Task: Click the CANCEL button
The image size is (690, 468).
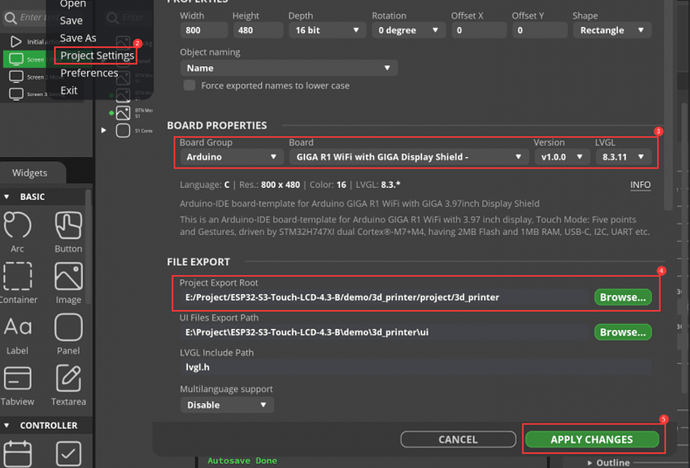Action: [458, 439]
